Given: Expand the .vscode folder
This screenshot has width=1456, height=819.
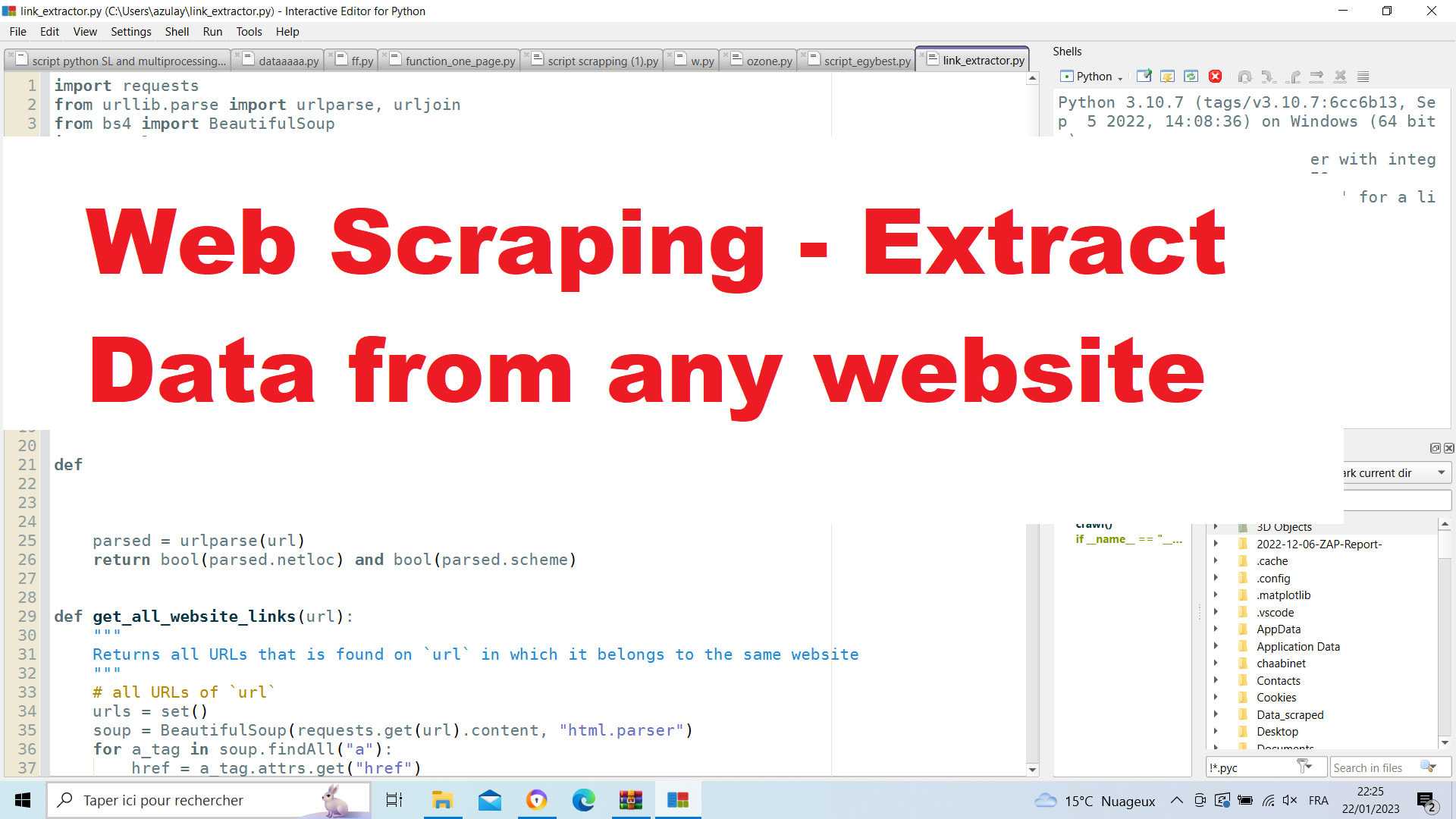Looking at the screenshot, I should (1216, 612).
